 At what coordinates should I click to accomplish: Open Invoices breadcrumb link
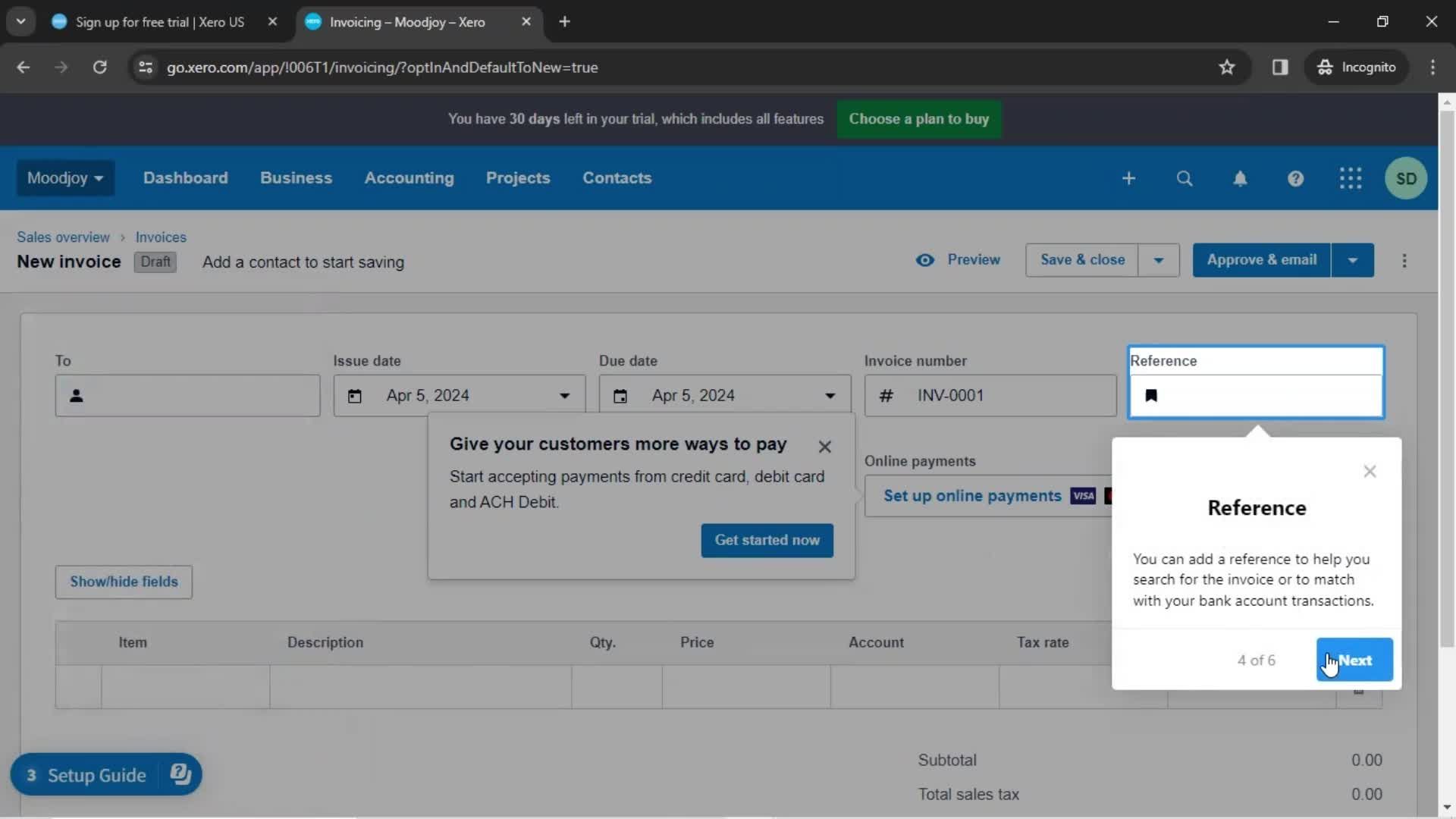pos(161,237)
